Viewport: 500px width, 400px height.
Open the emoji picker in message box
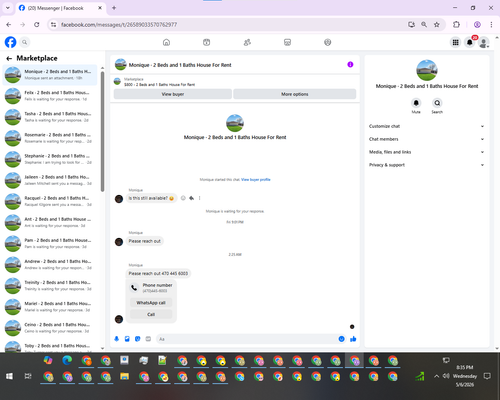click(x=341, y=339)
